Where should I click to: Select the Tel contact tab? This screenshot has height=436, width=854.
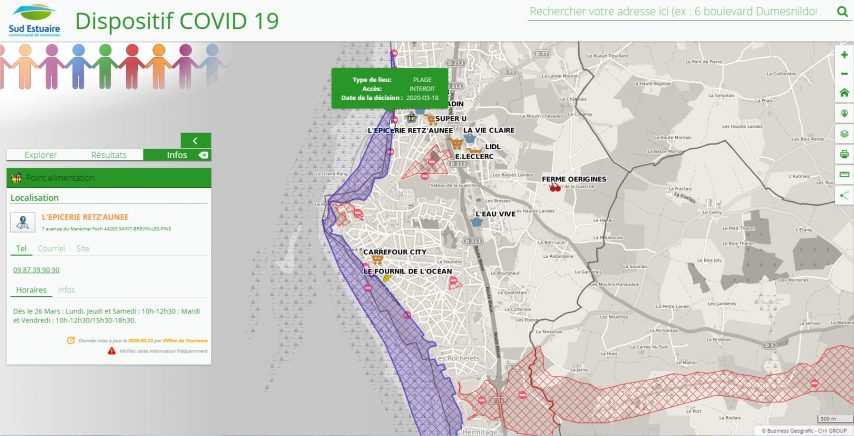(x=21, y=249)
